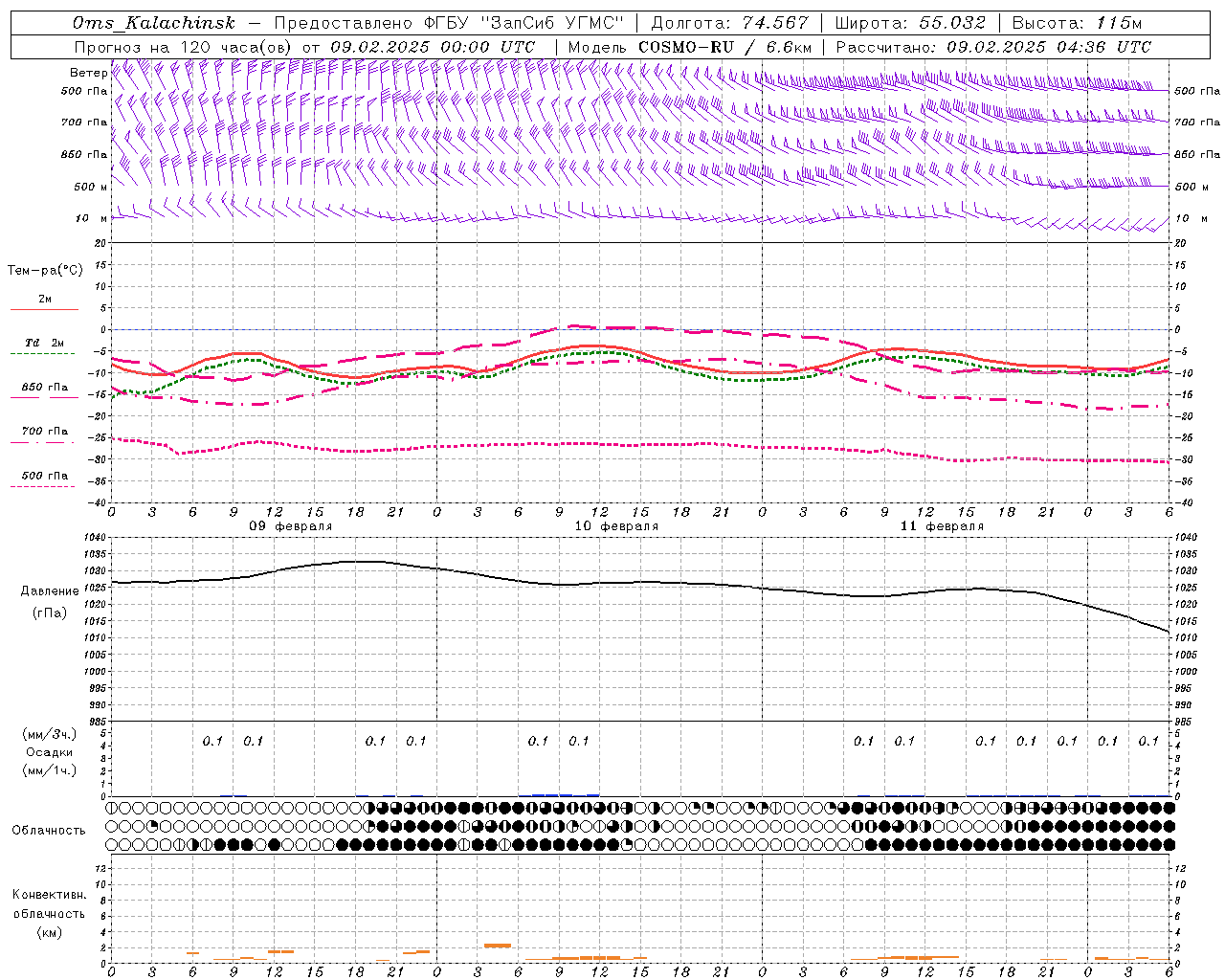Image resolution: width=1225 pixels, height=980 pixels.
Task: Click the 'Облачность' cloud cover row label
Action: click(49, 831)
